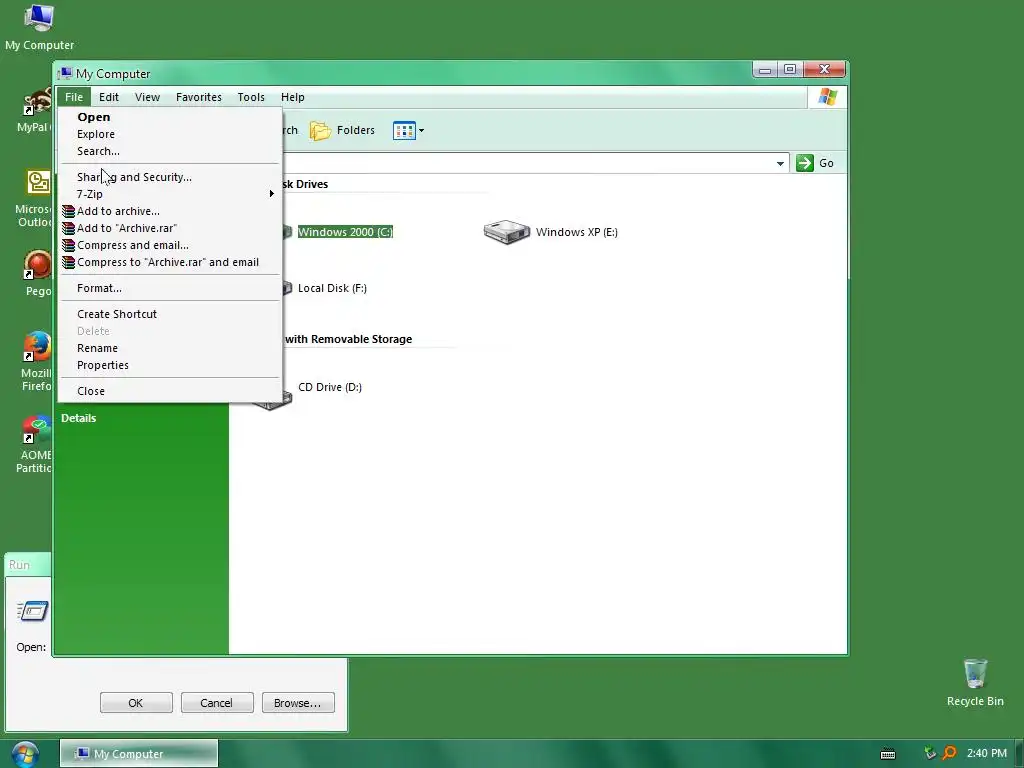The image size is (1024, 768).
Task: Choose Compress and email... entry
Action: 170,245
